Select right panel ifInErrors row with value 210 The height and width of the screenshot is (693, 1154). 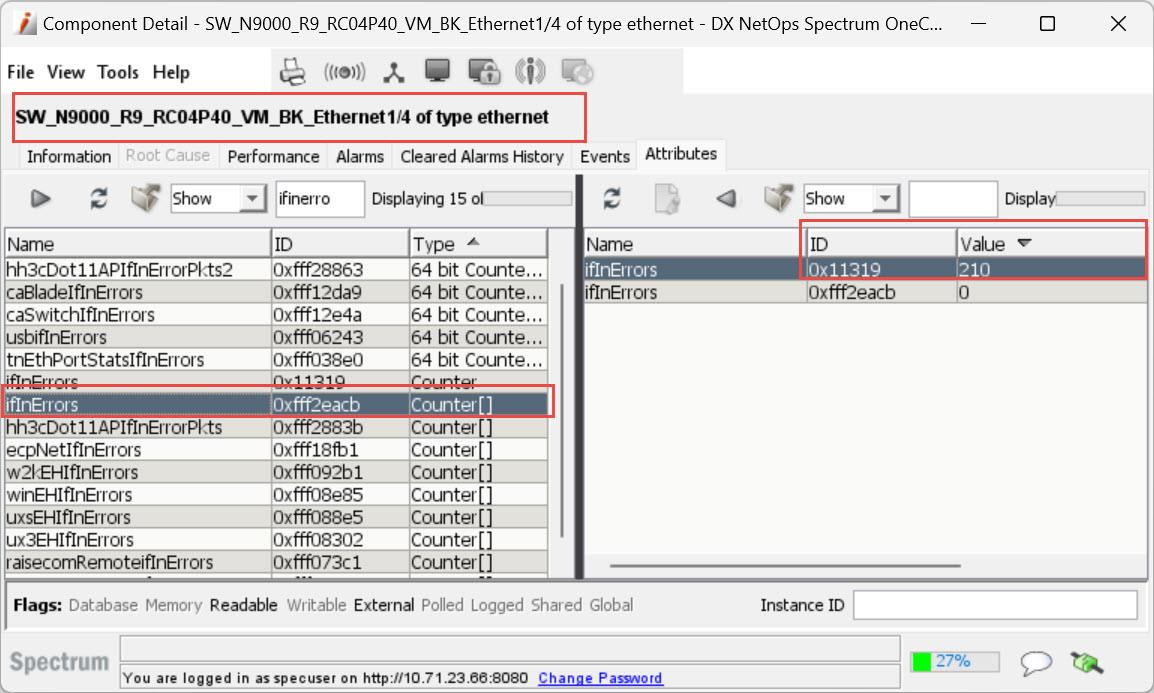[865, 270]
